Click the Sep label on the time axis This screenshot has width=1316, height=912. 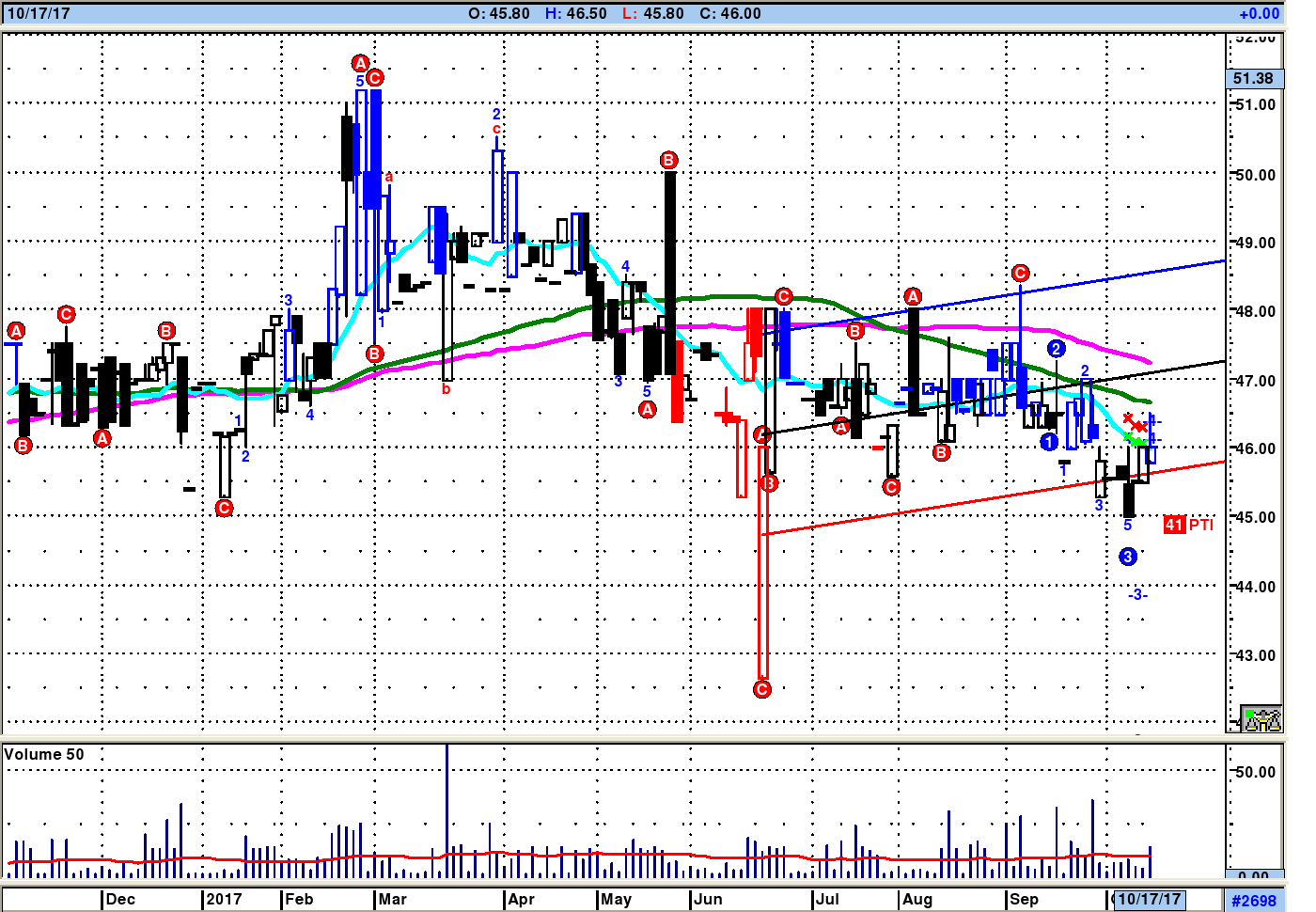pyautogui.click(x=1024, y=899)
